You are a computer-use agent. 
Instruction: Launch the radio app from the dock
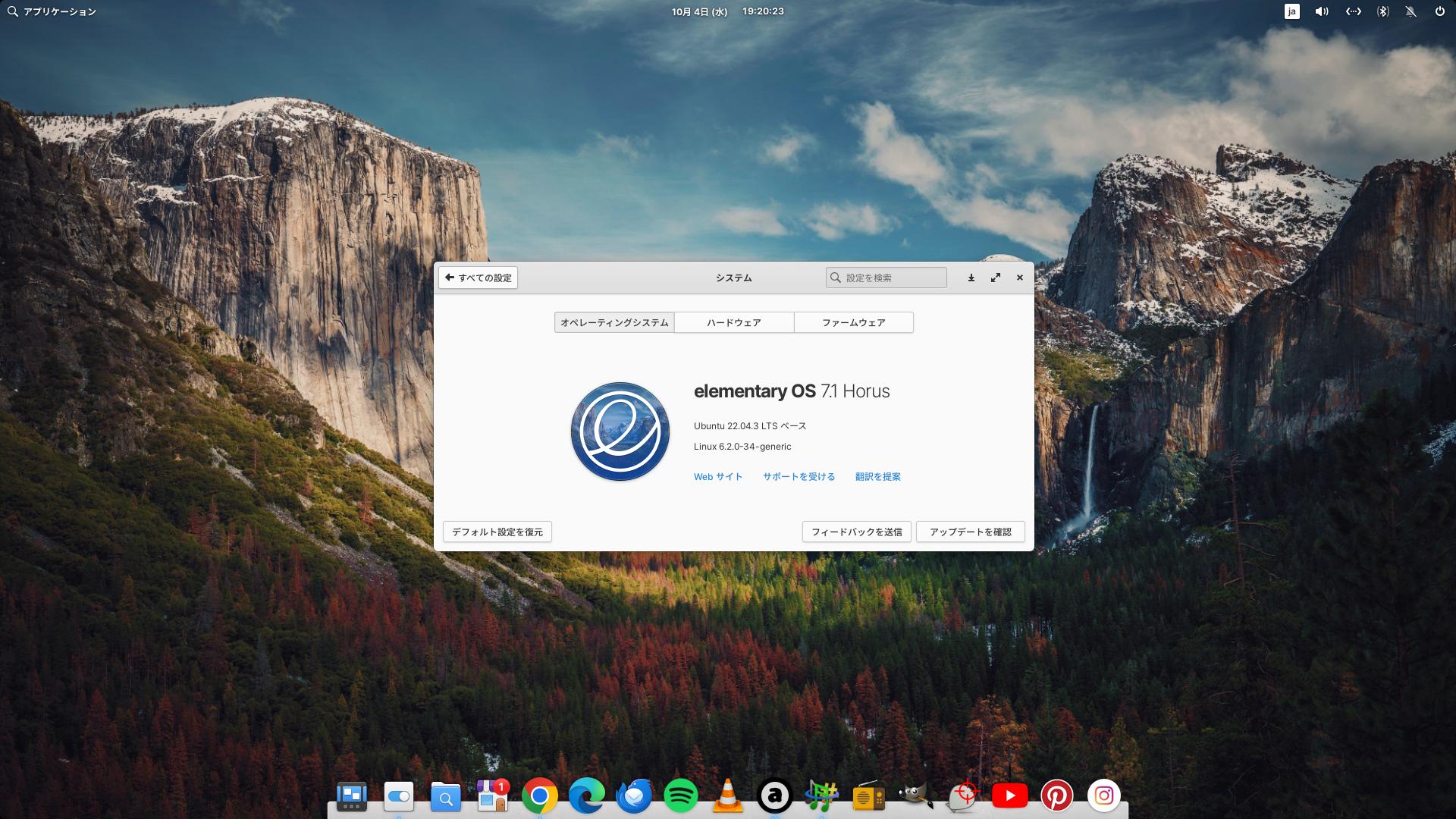pyautogui.click(x=869, y=795)
